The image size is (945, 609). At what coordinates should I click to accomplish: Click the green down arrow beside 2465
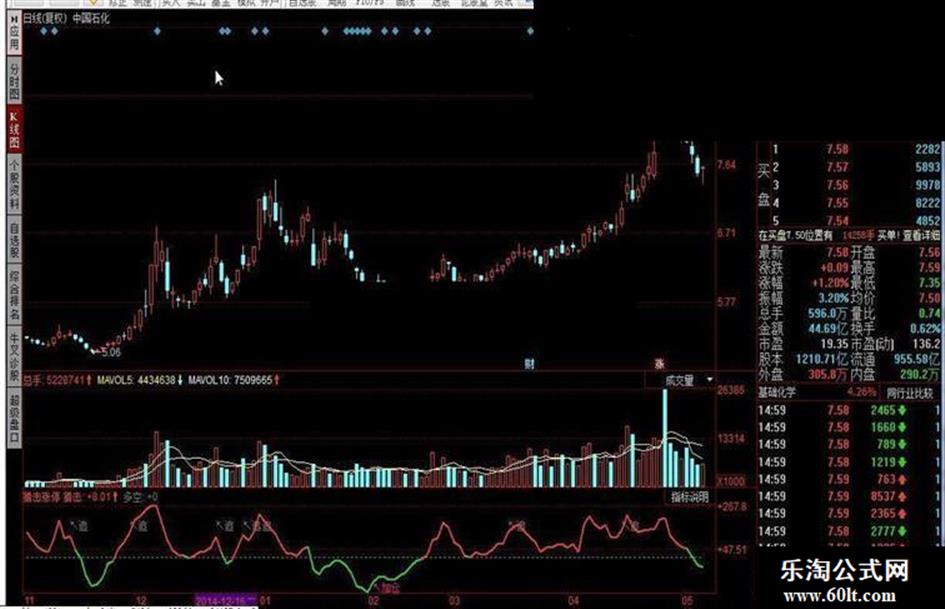coord(902,411)
